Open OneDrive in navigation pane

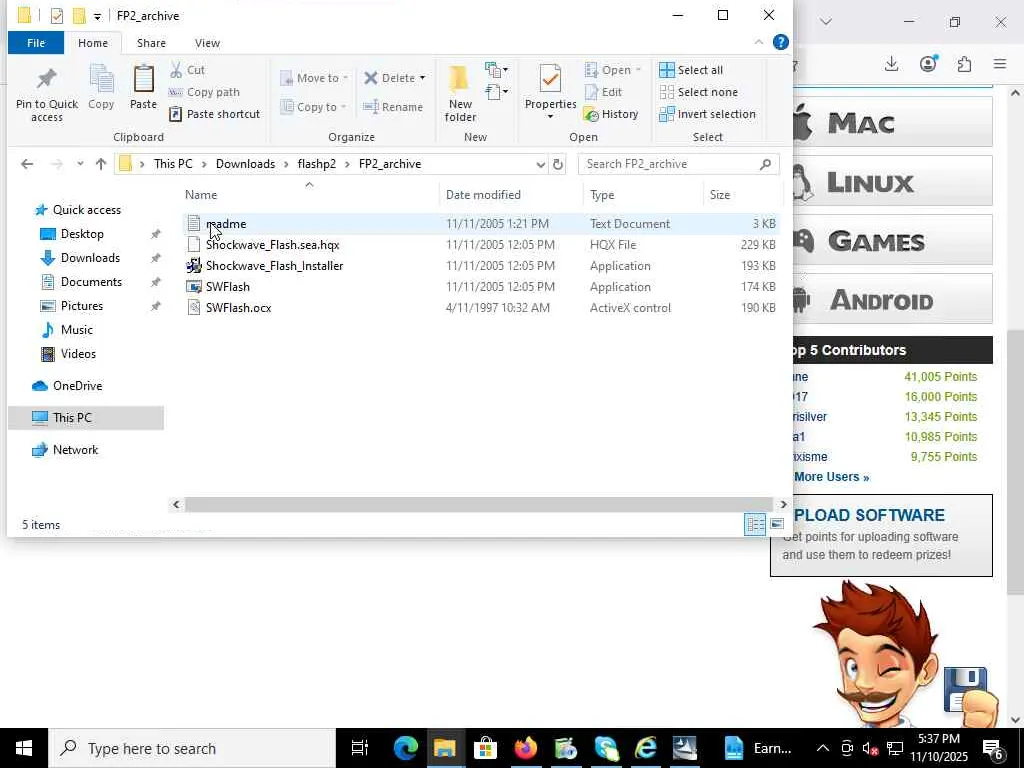click(77, 386)
